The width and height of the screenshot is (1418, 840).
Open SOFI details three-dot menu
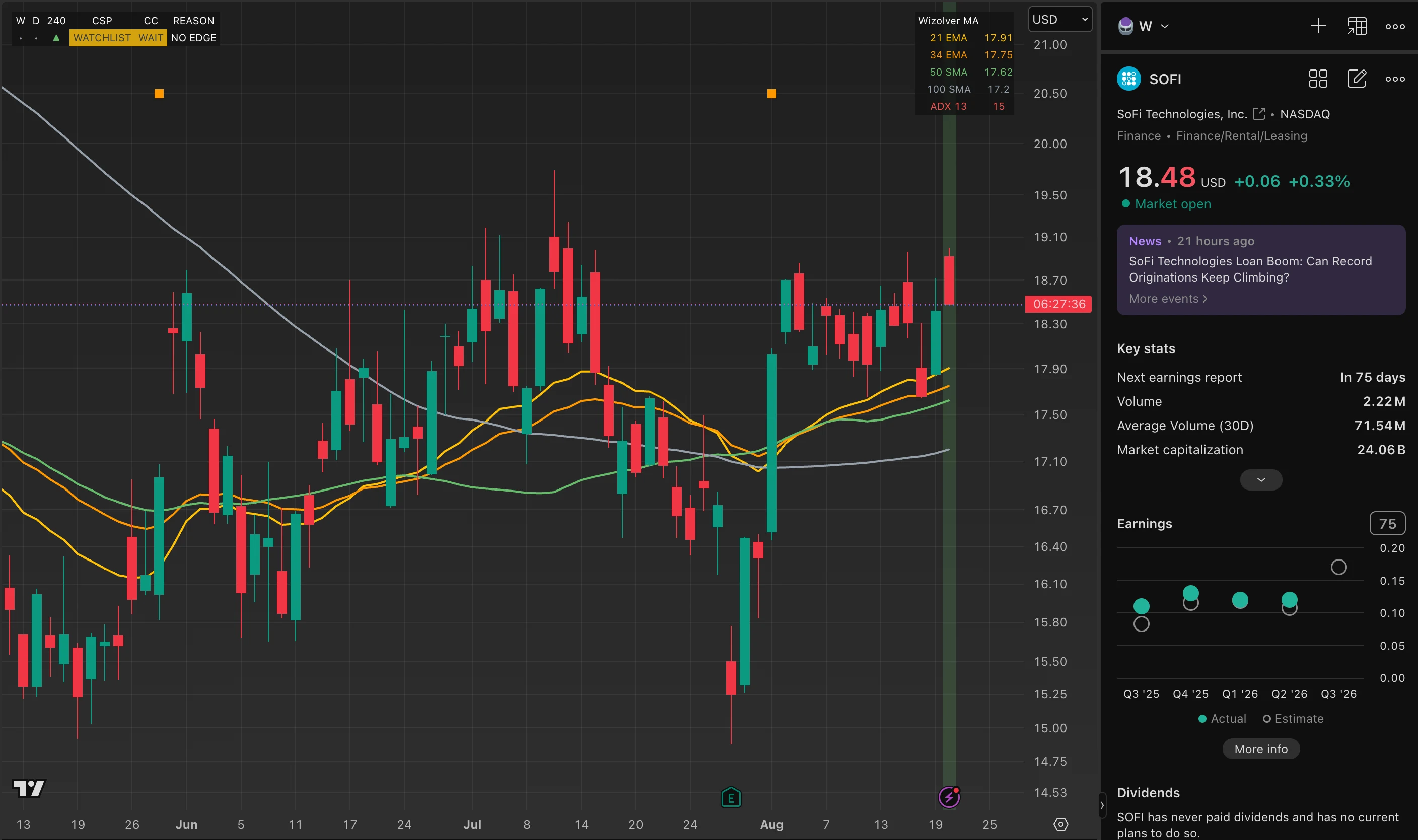(1395, 79)
